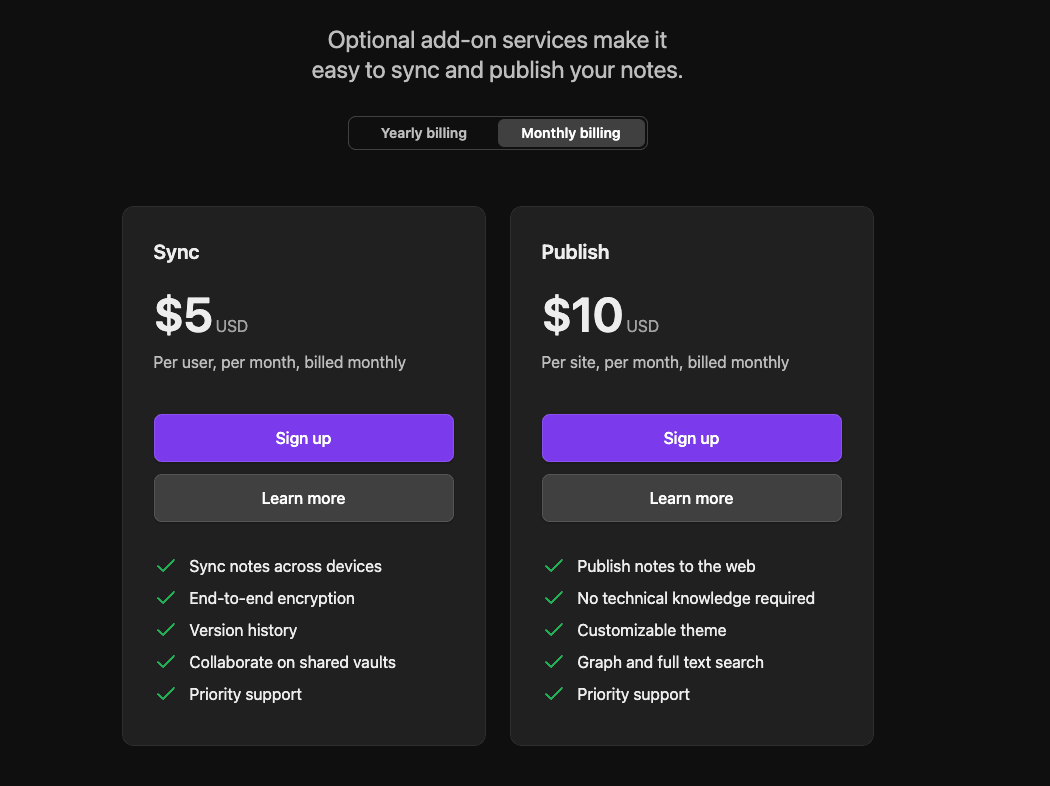This screenshot has width=1050, height=786.
Task: Click checkmark beside Graph and full text search
Action: (554, 662)
